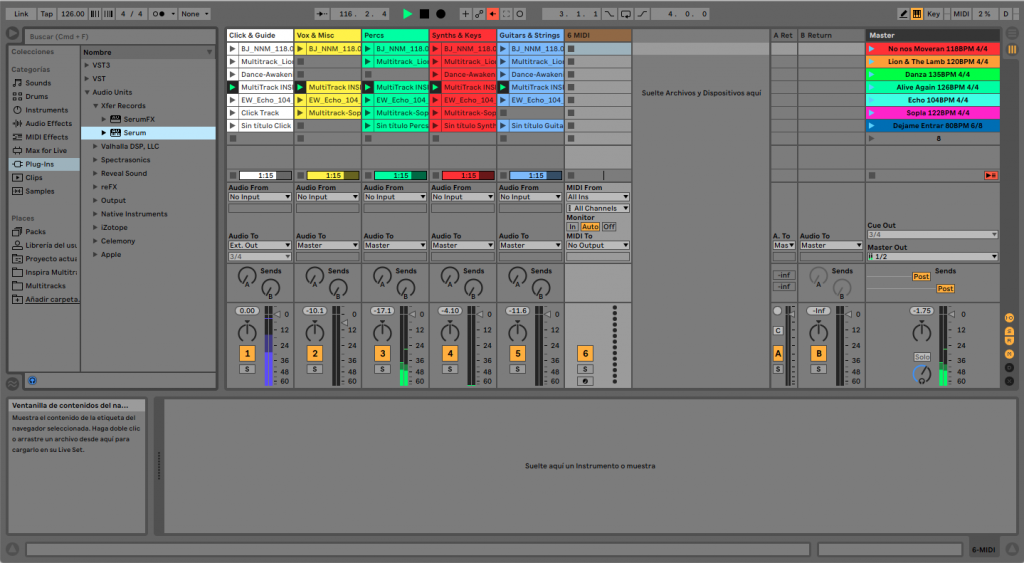Click the Key map mode button

(933, 14)
